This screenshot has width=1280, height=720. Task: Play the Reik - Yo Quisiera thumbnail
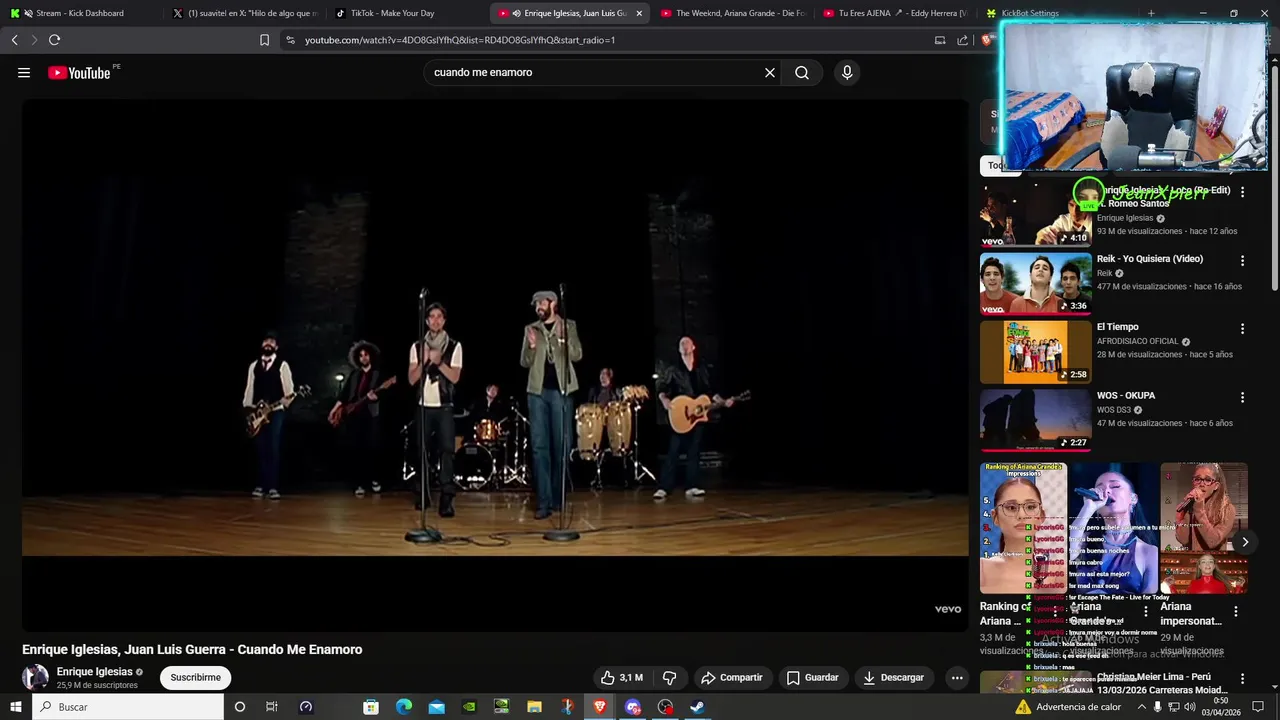(x=1035, y=284)
